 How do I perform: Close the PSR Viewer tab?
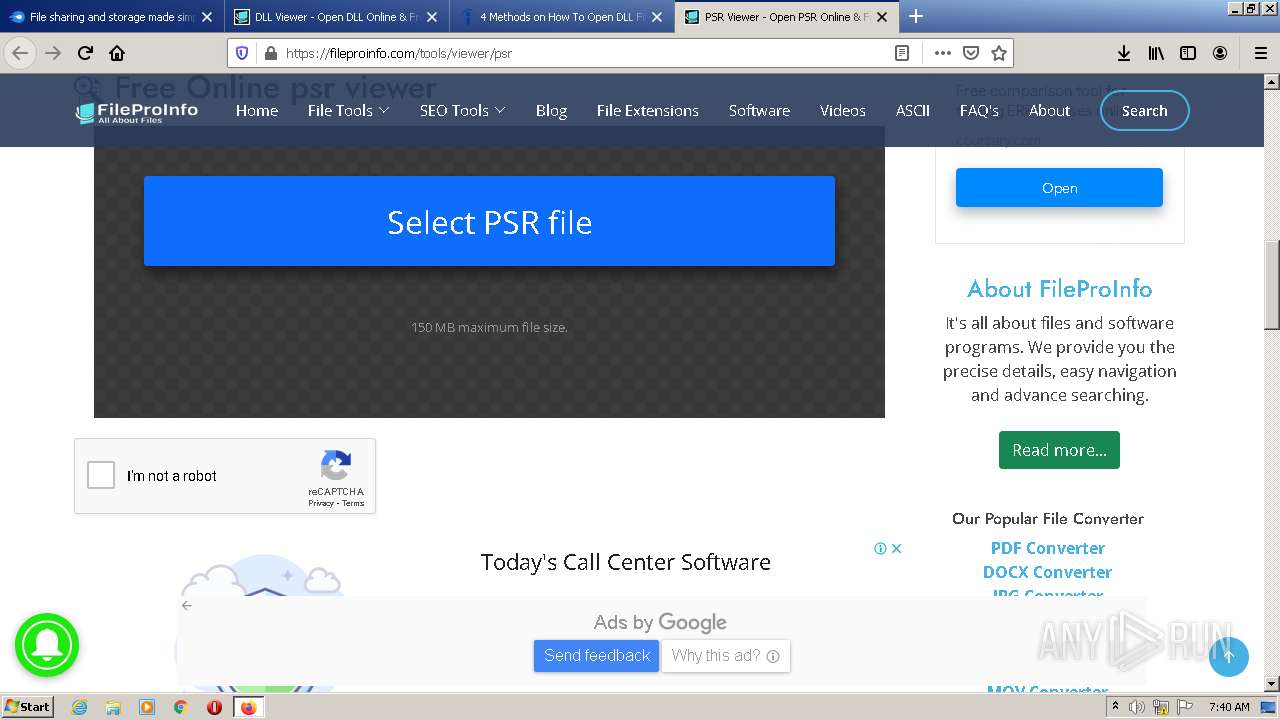[882, 17]
